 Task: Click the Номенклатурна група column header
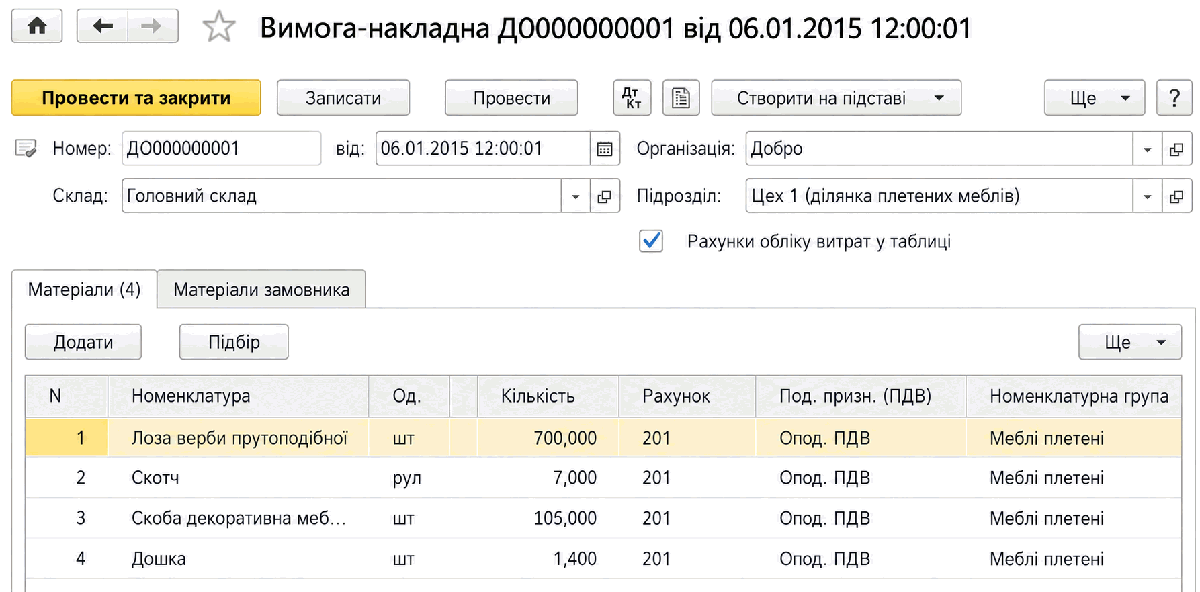(x=1074, y=396)
